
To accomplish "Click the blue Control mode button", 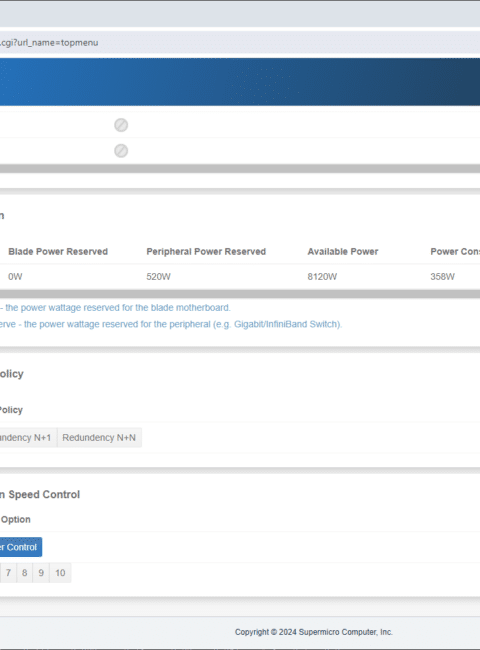I will pos(21,547).
